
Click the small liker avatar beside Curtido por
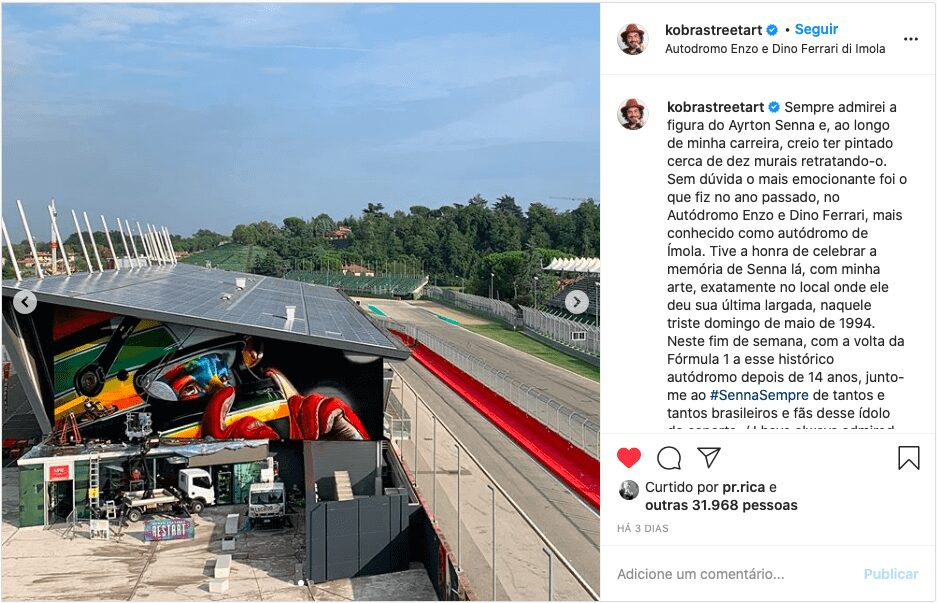(x=629, y=490)
